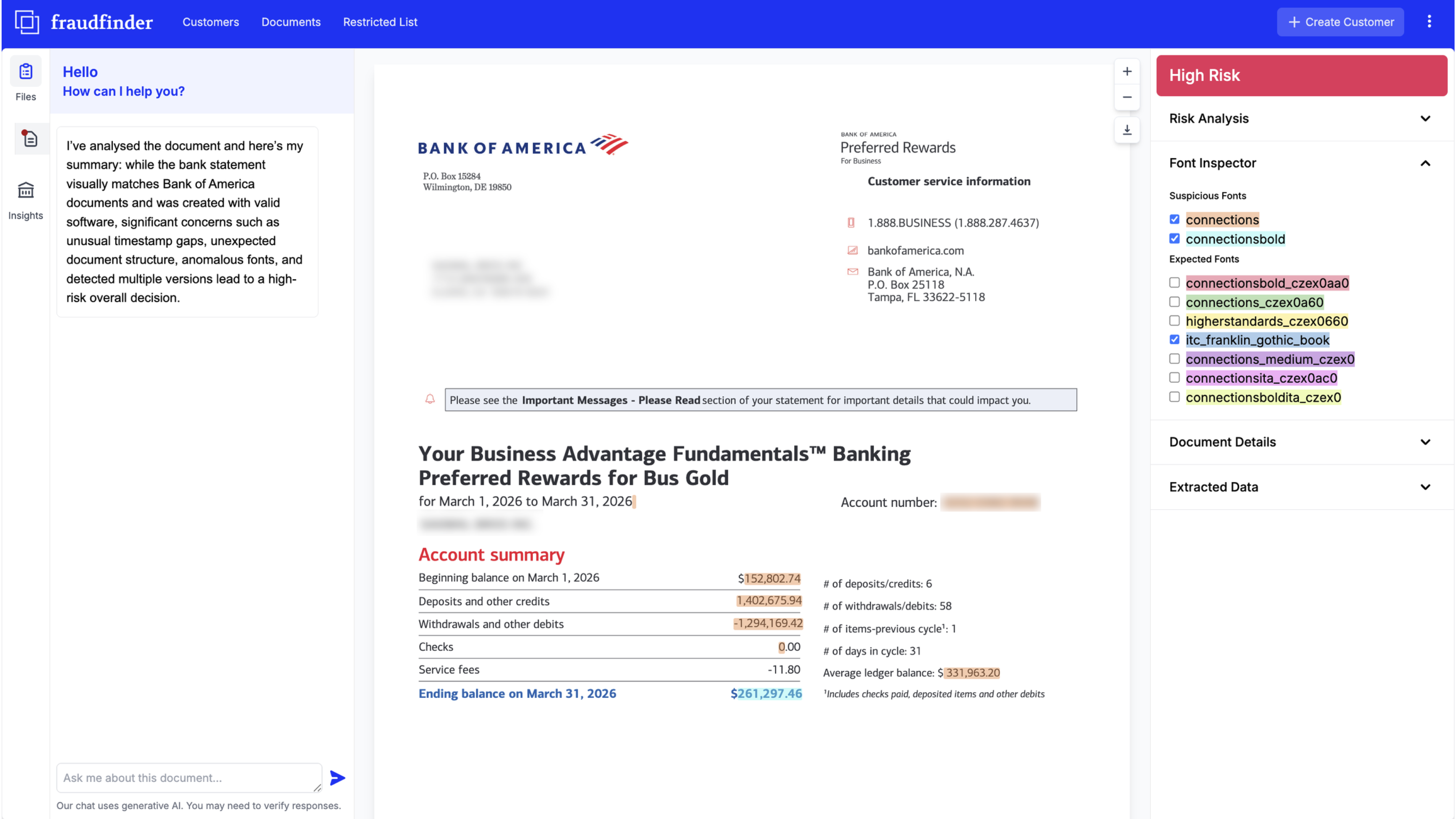This screenshot has width=1456, height=819.
Task: Click the Suspicious Fonts subheading
Action: click(x=1207, y=196)
